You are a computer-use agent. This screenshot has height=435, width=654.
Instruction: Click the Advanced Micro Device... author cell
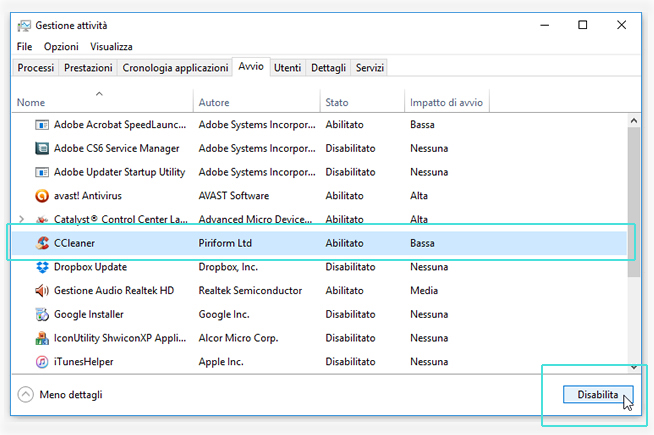click(255, 219)
